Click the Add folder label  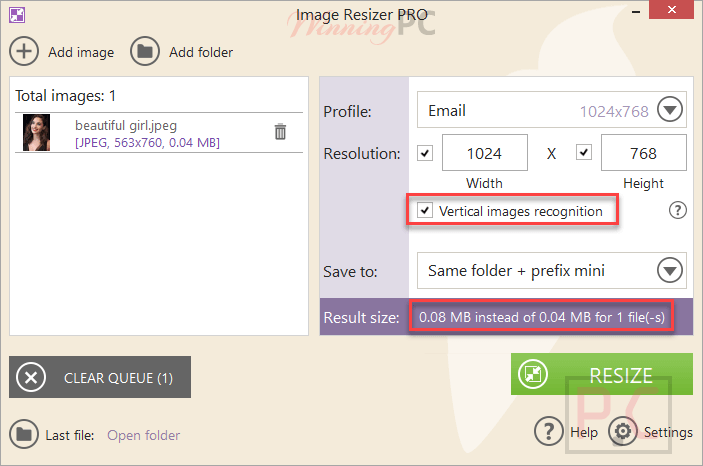coord(201,52)
